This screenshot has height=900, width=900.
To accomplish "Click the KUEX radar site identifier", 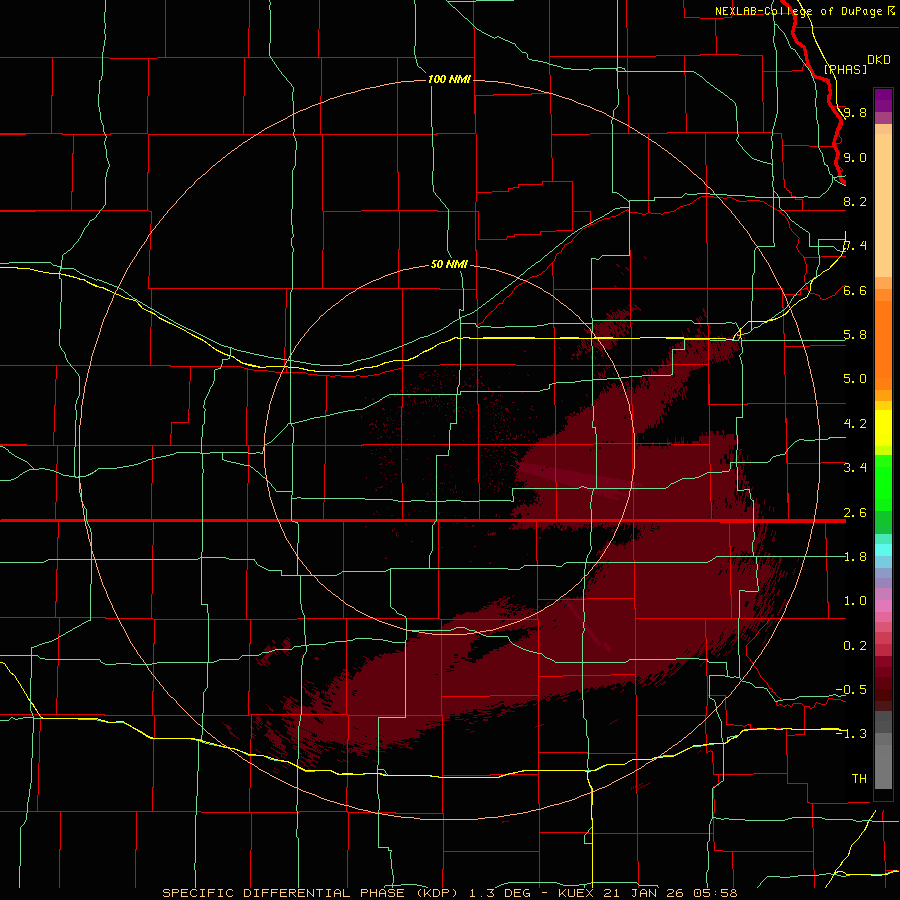I will click(x=577, y=893).
